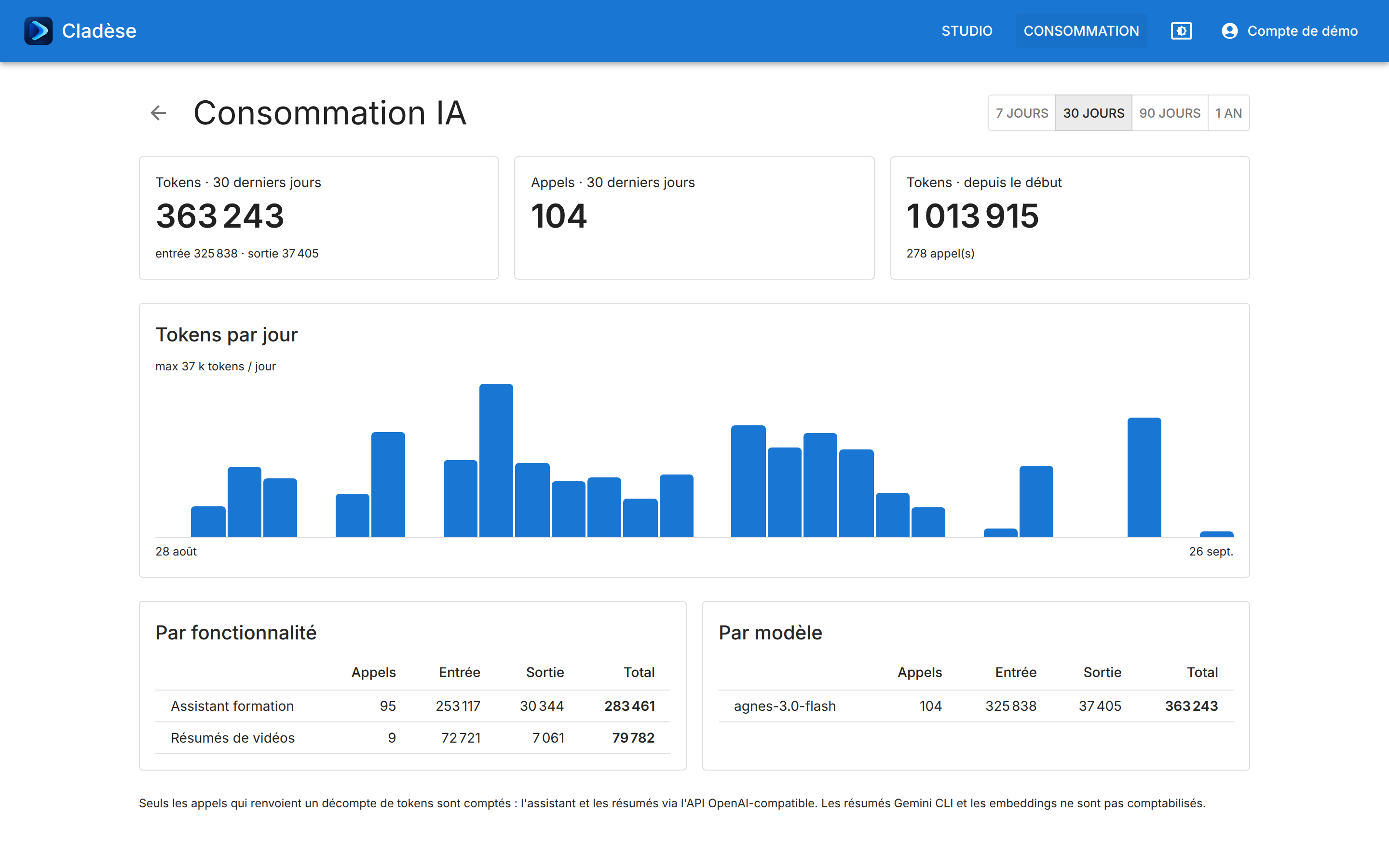
Task: Click the 253 117 entrée cell
Action: [457, 706]
